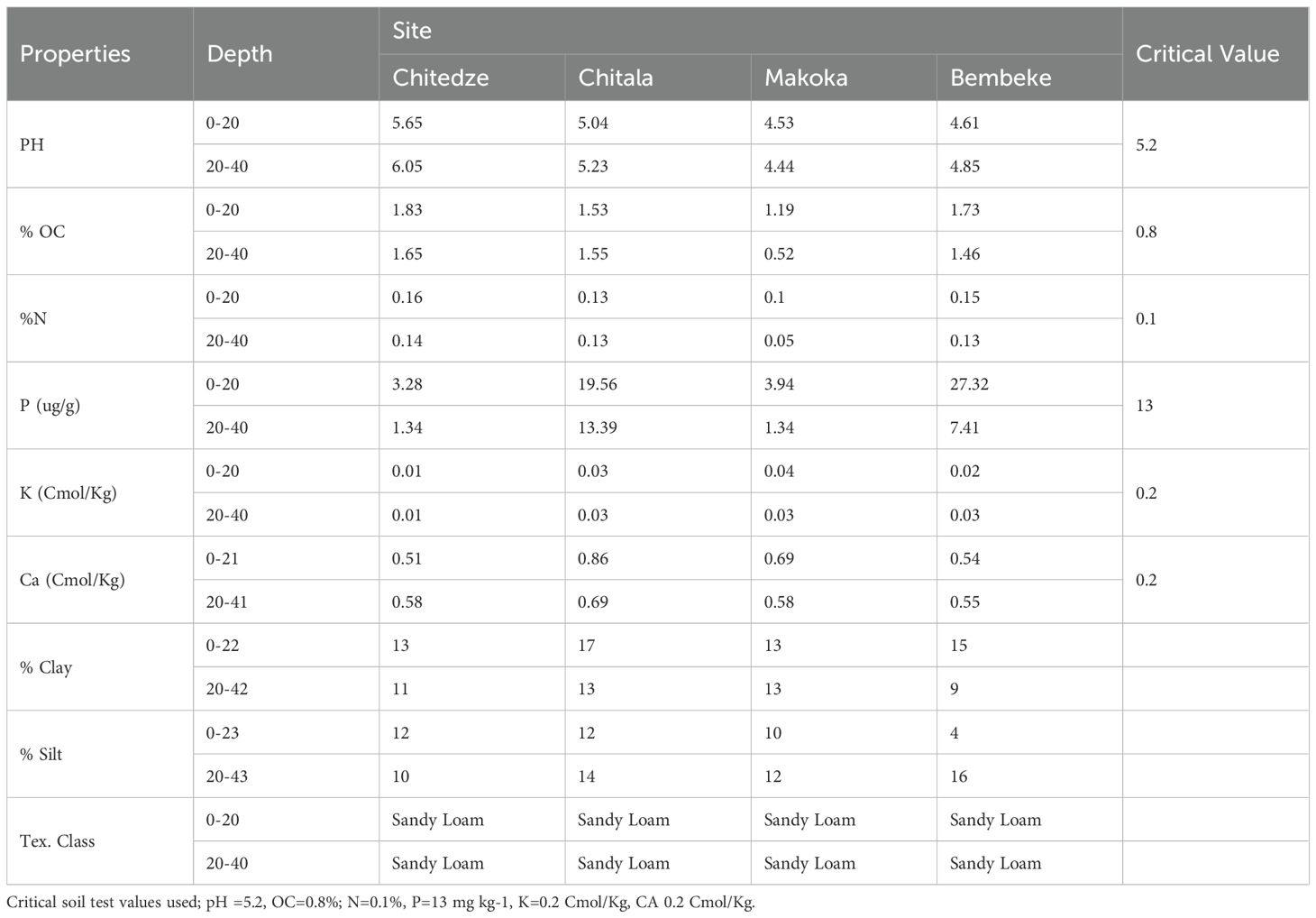Click the Chitala column header
This screenshot has width=1316, height=918.
click(x=616, y=78)
